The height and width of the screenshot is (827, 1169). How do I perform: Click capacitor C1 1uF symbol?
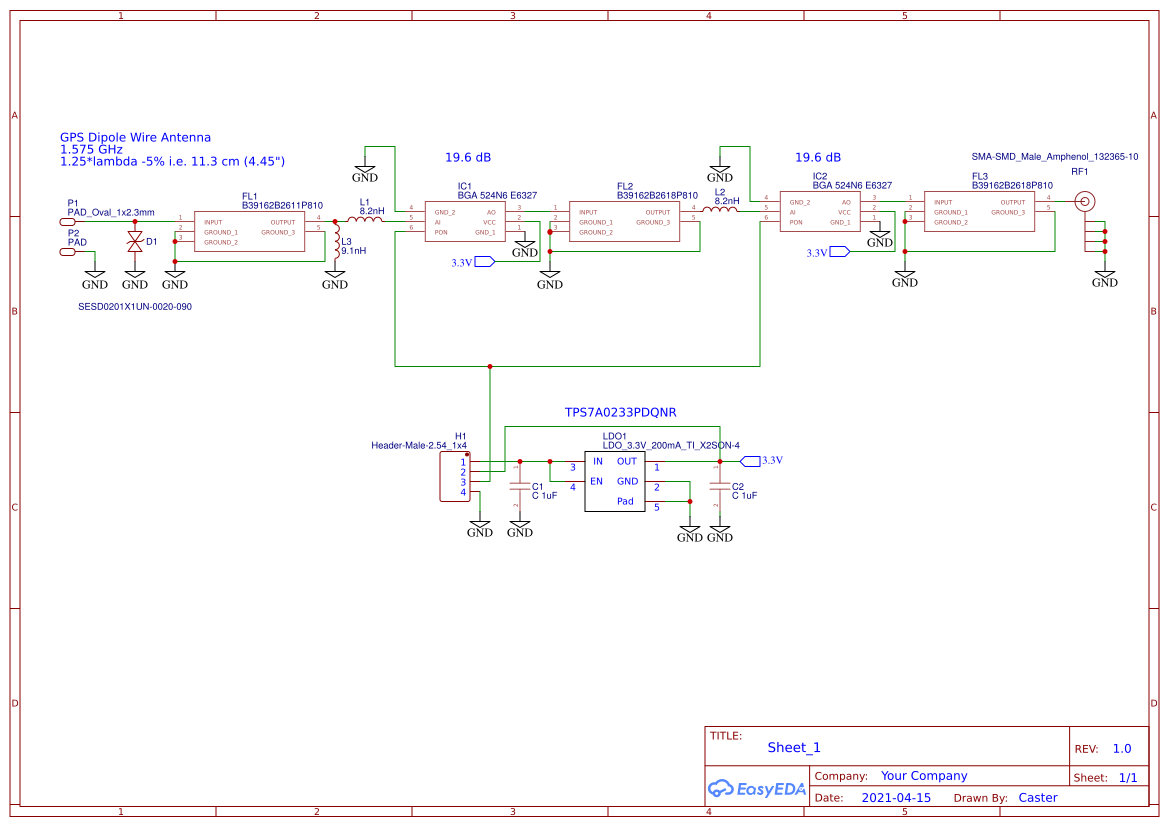pyautogui.click(x=521, y=488)
